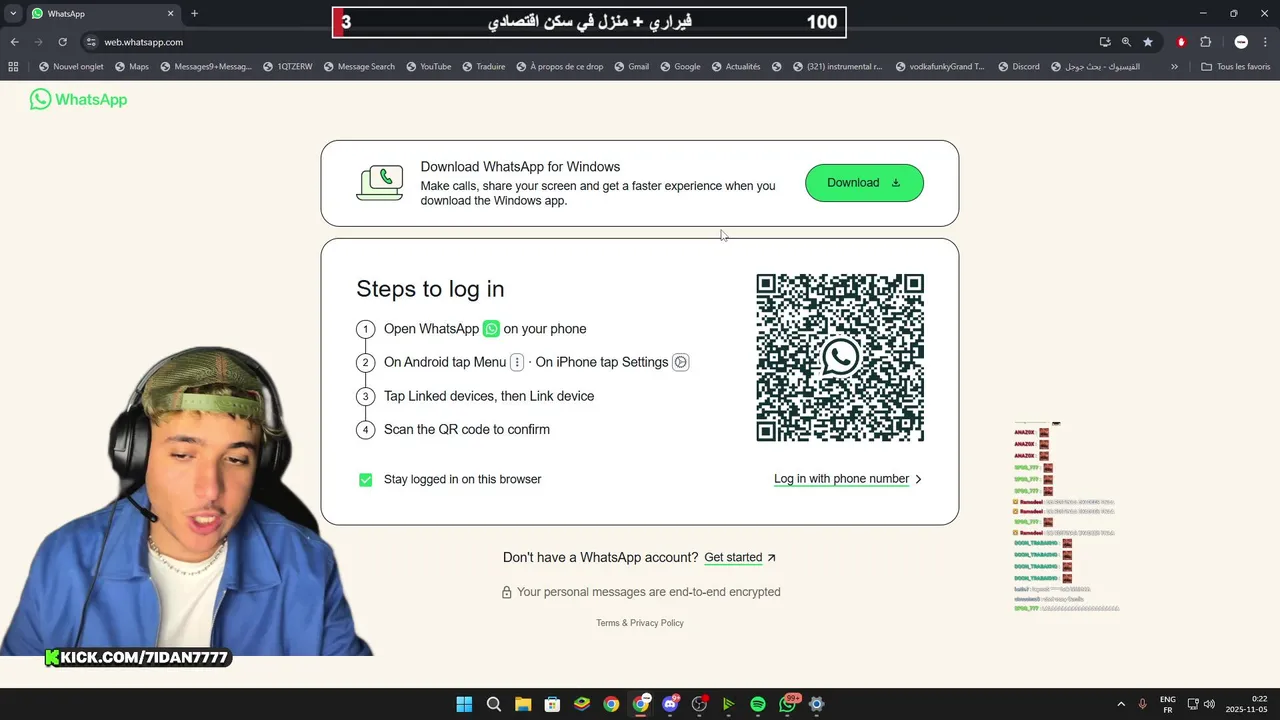Click the iPhone Settings gear icon
Screen dimensions: 1280x720
tap(680, 362)
